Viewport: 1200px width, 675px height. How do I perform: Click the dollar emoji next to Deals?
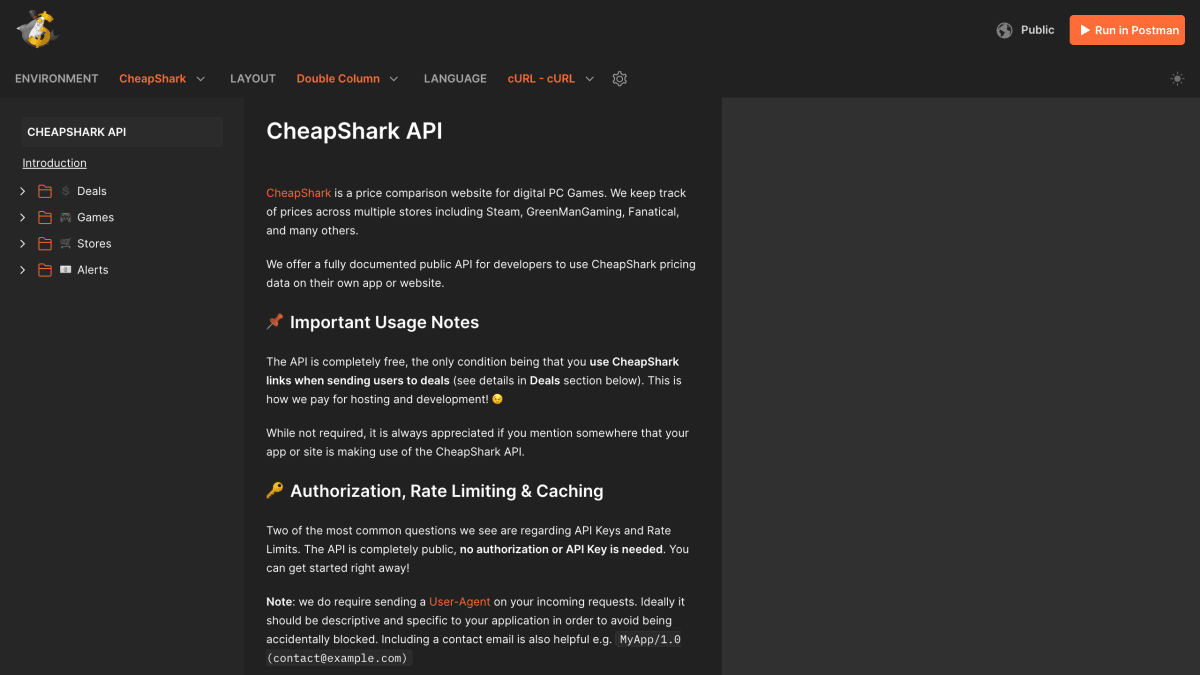(66, 191)
